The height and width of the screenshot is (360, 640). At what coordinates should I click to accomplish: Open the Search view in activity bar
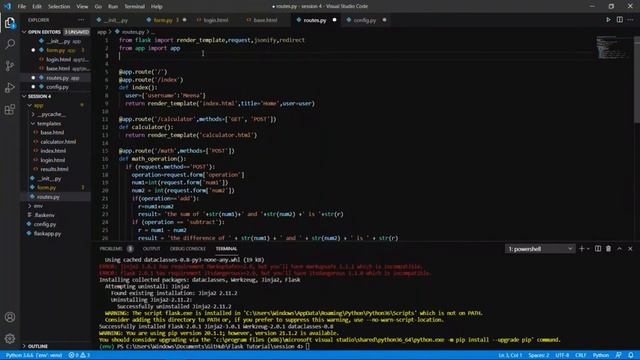(10, 44)
